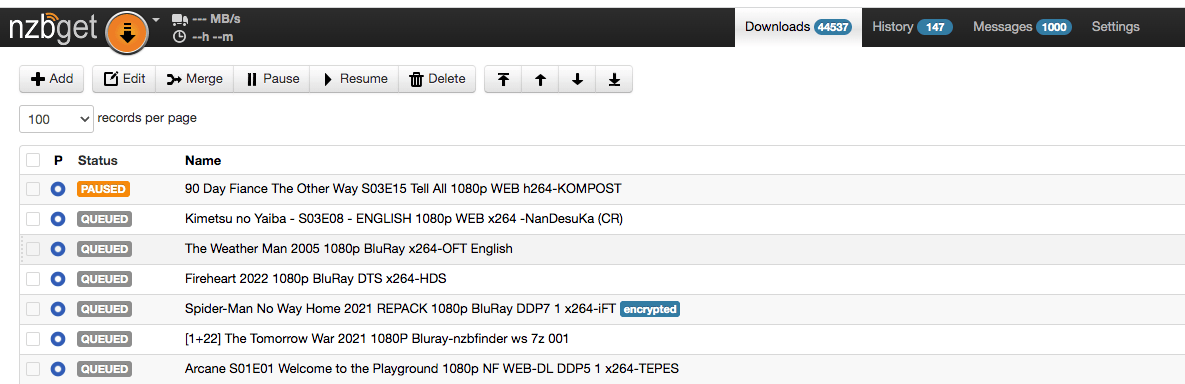The height and width of the screenshot is (384, 1185).
Task: Click priority icon of The Weather Man row
Action: (x=58, y=249)
